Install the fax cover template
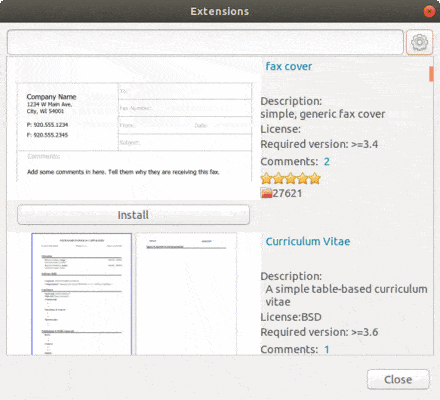The height and width of the screenshot is (400, 440). 133,215
